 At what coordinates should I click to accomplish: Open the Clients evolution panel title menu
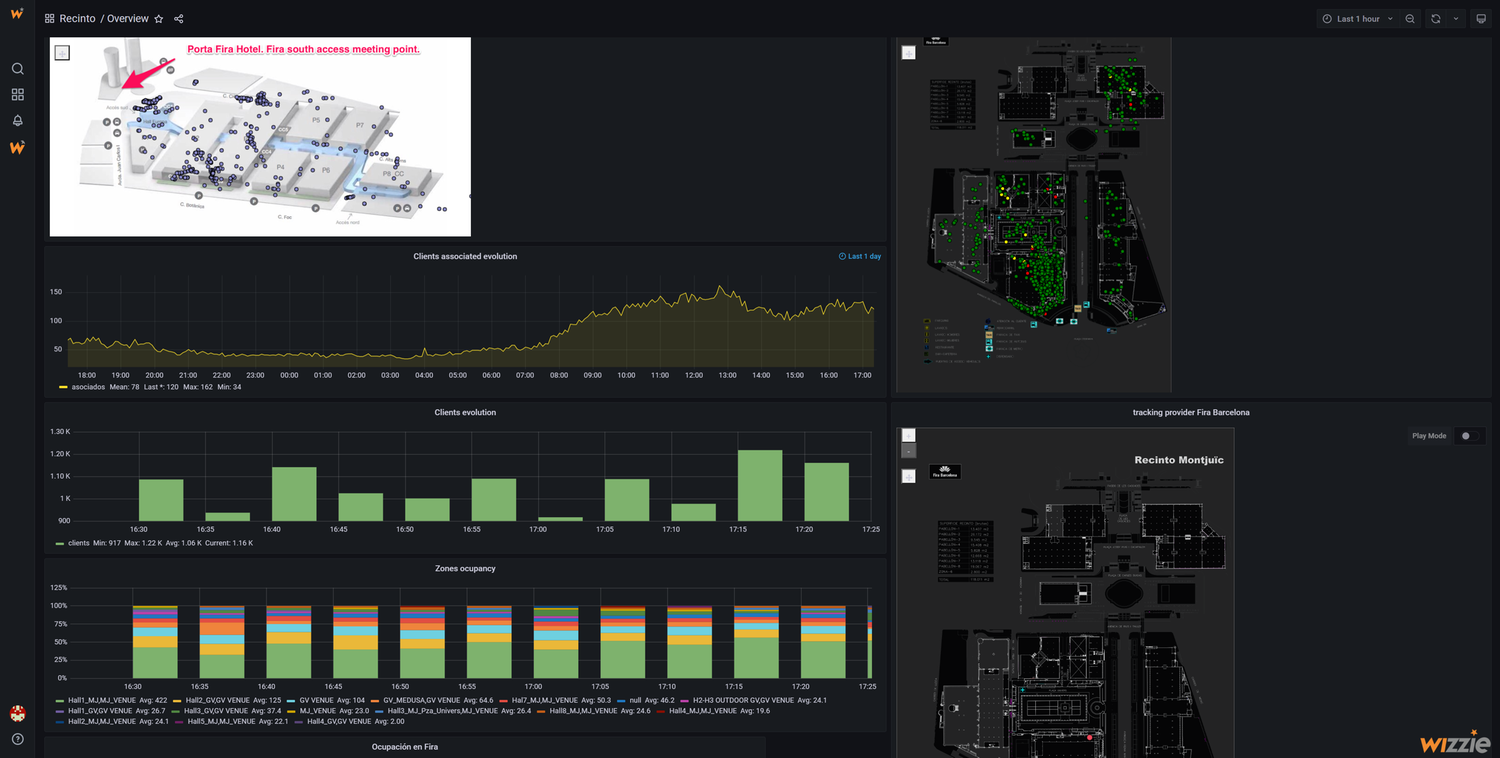click(x=465, y=411)
